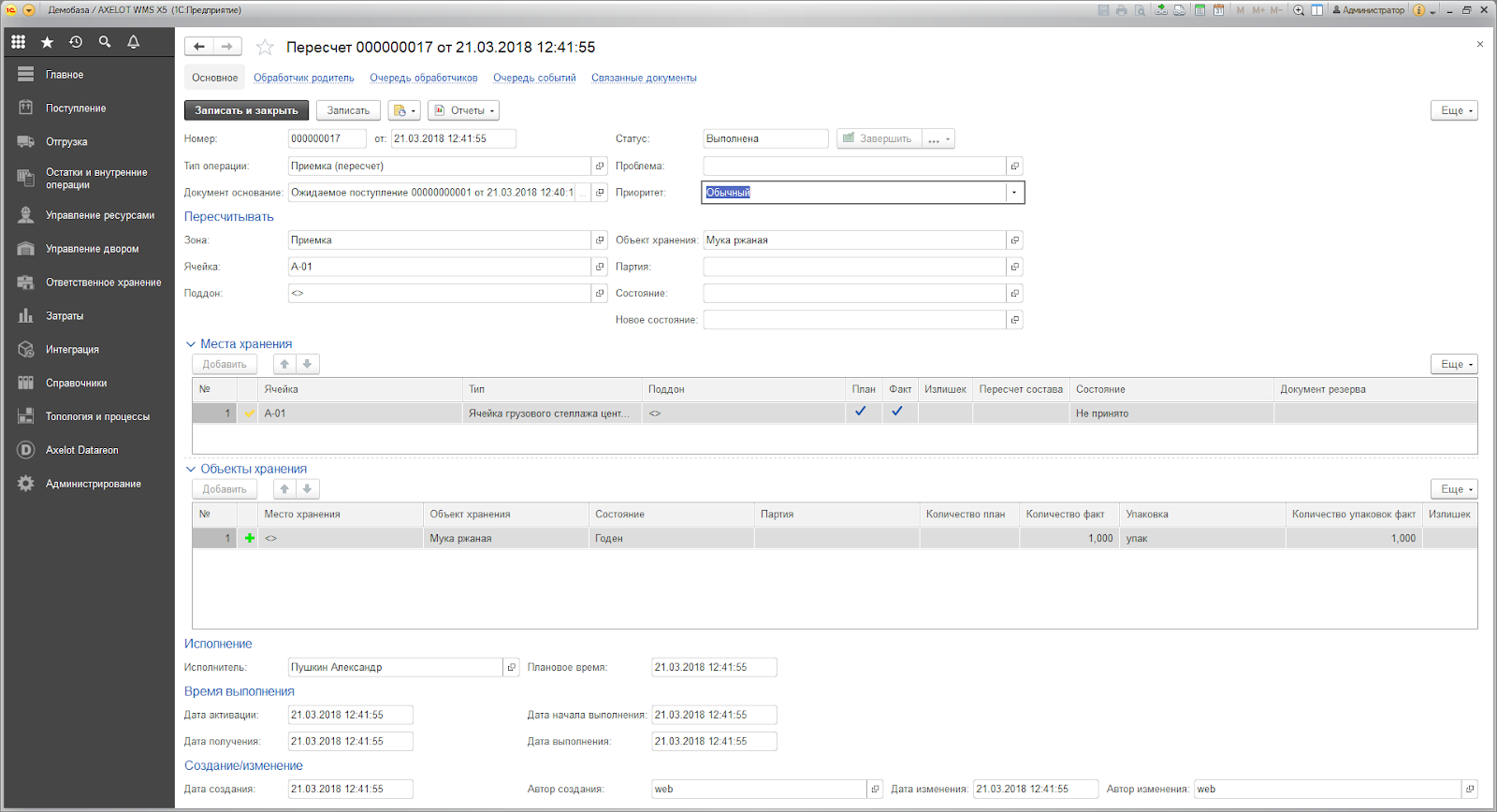The image size is (1497, 812).
Task: Open the Приоритет dropdown arrow
Action: coord(1014,193)
